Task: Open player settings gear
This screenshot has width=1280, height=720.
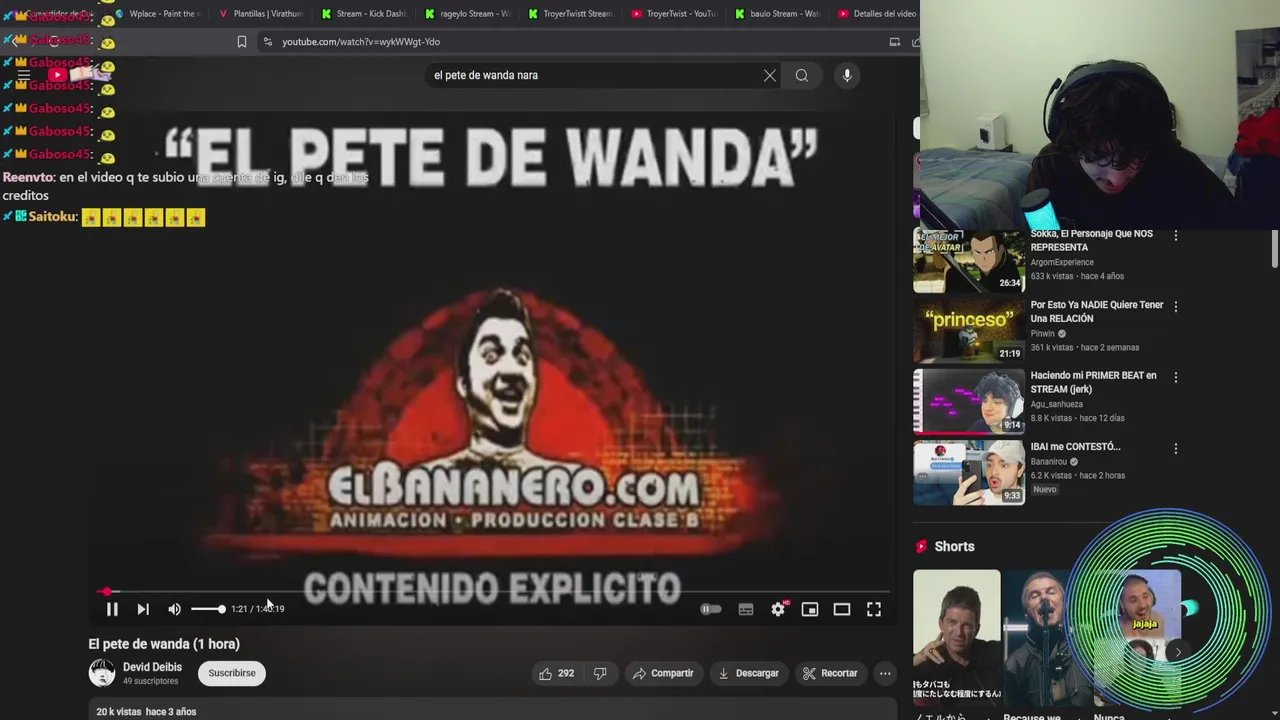Action: pos(778,609)
